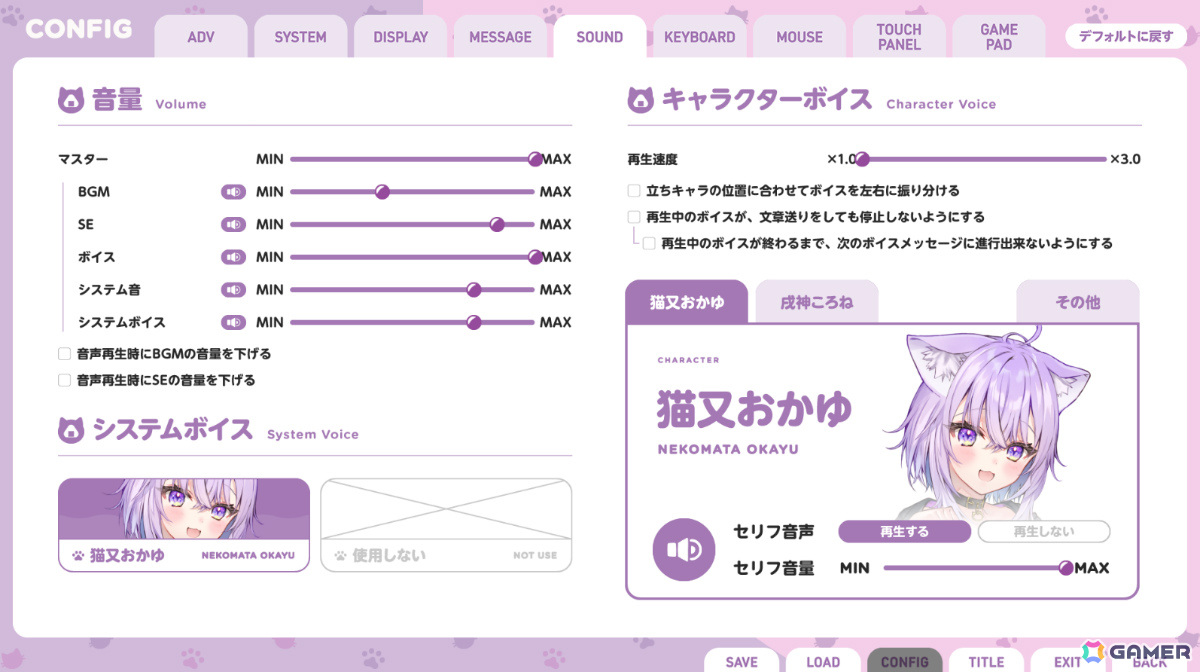Switch to the DISPLAY tab
This screenshot has height=672, width=1200.
coord(401,37)
